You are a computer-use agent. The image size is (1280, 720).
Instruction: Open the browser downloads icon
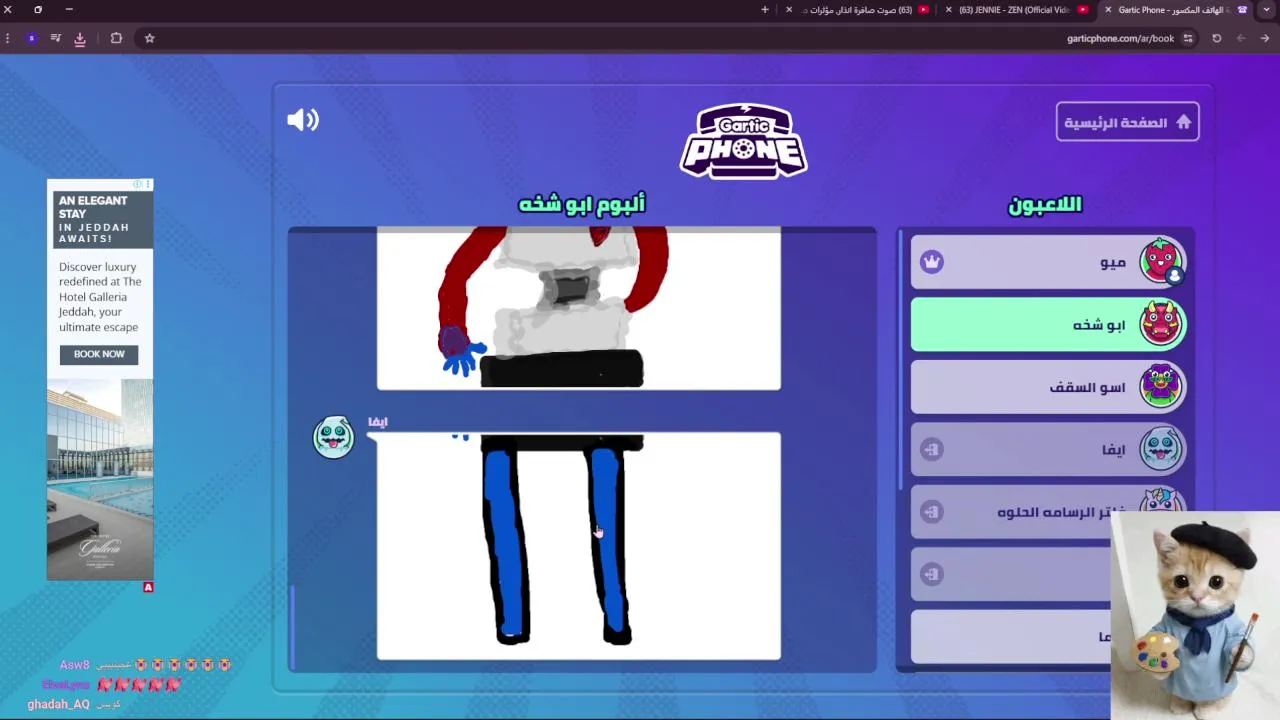pos(80,38)
